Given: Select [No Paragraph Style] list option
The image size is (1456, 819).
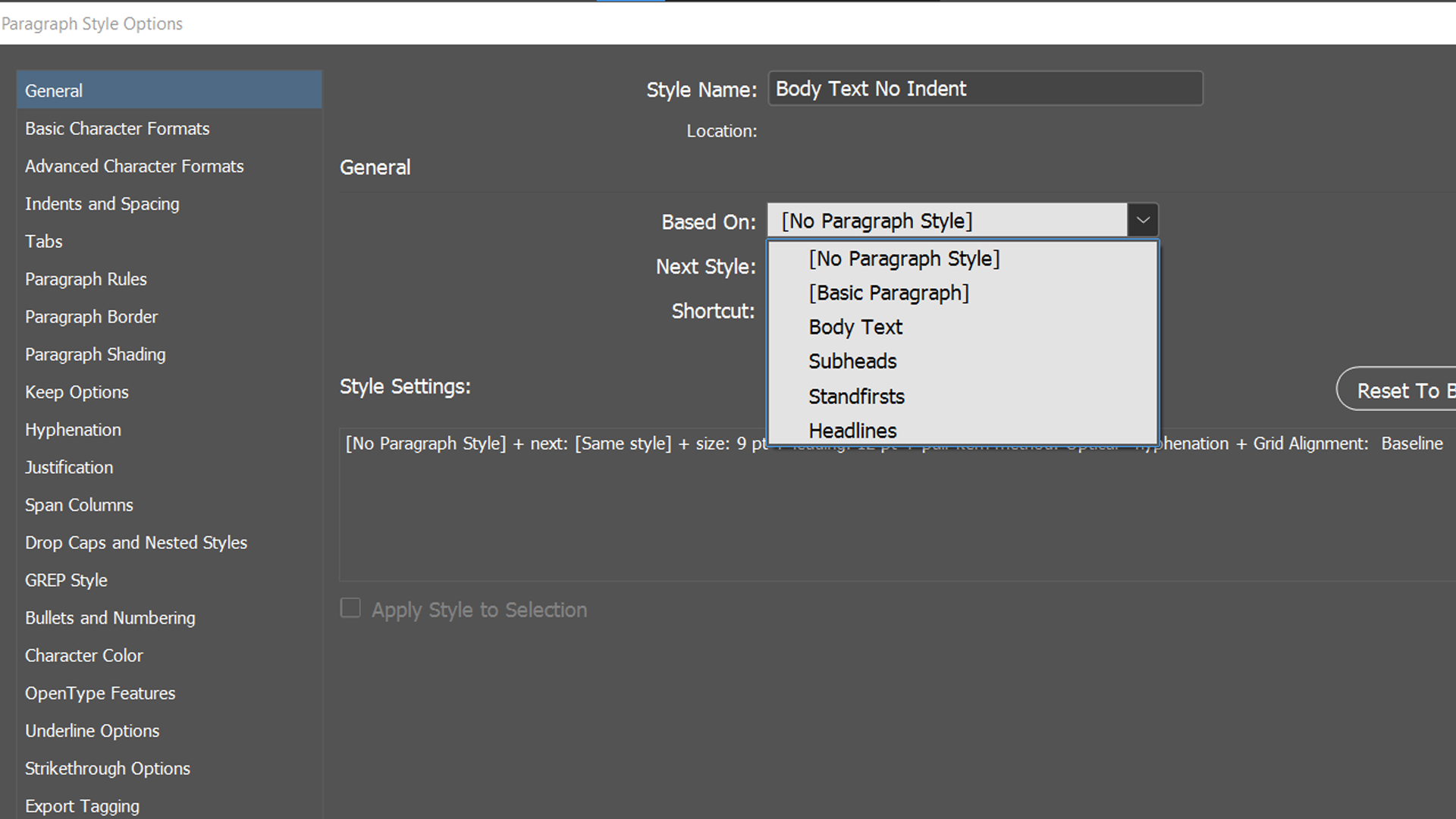Looking at the screenshot, I should 903,259.
